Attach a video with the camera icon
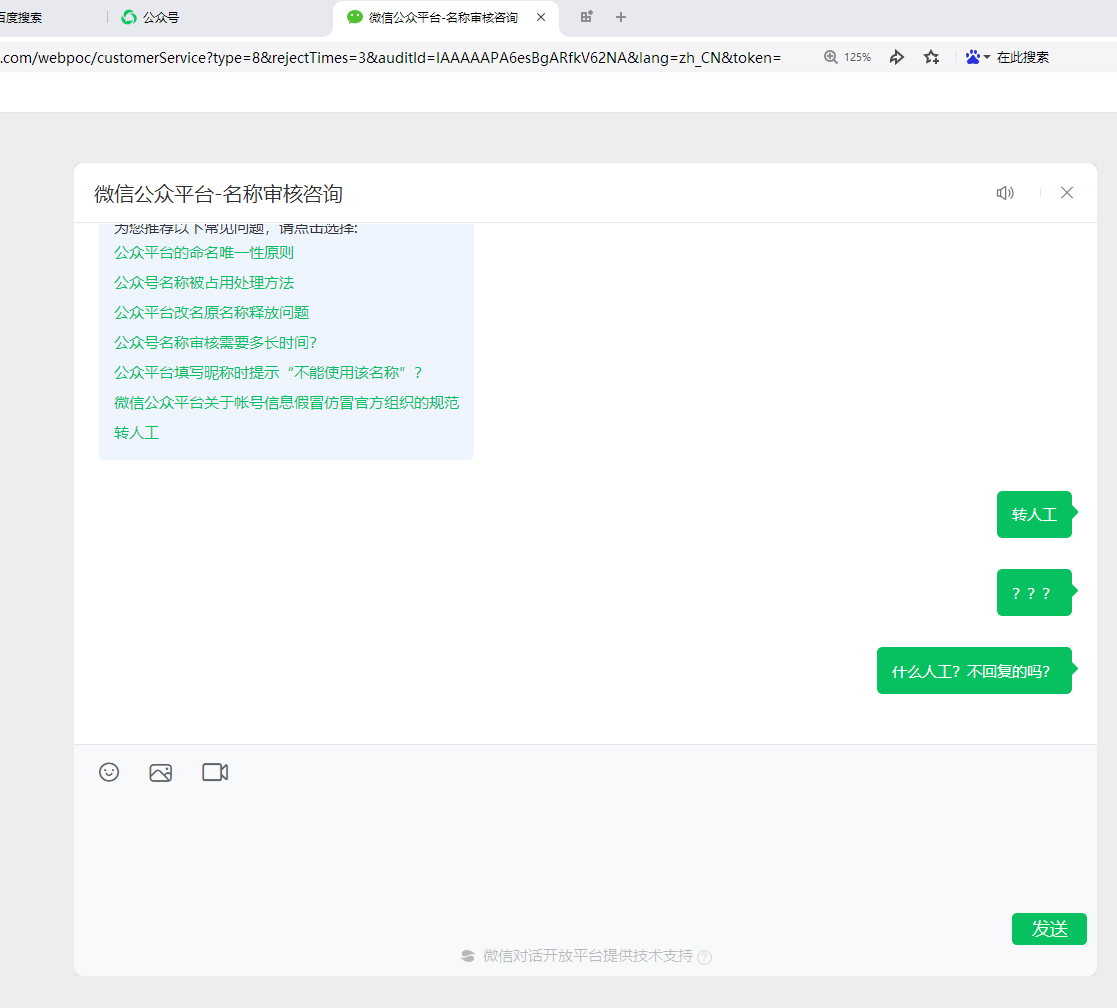Image resolution: width=1117 pixels, height=1008 pixels. 215,772
